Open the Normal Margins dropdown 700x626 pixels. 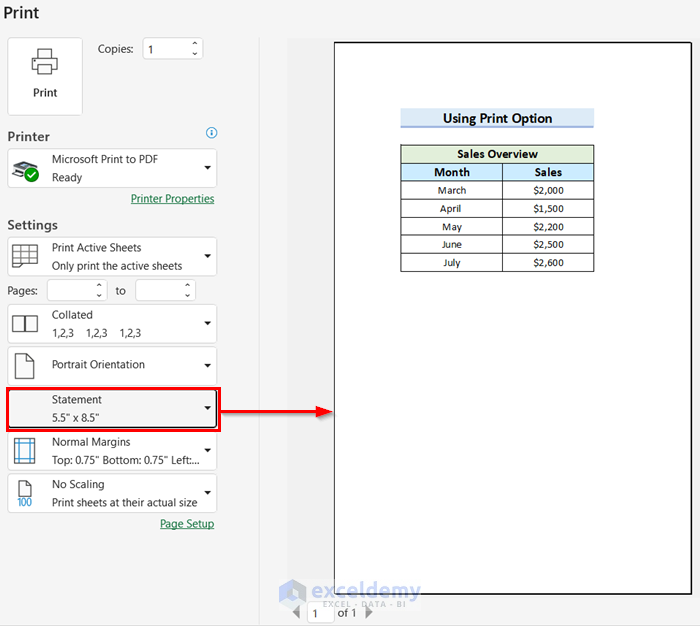pos(112,451)
